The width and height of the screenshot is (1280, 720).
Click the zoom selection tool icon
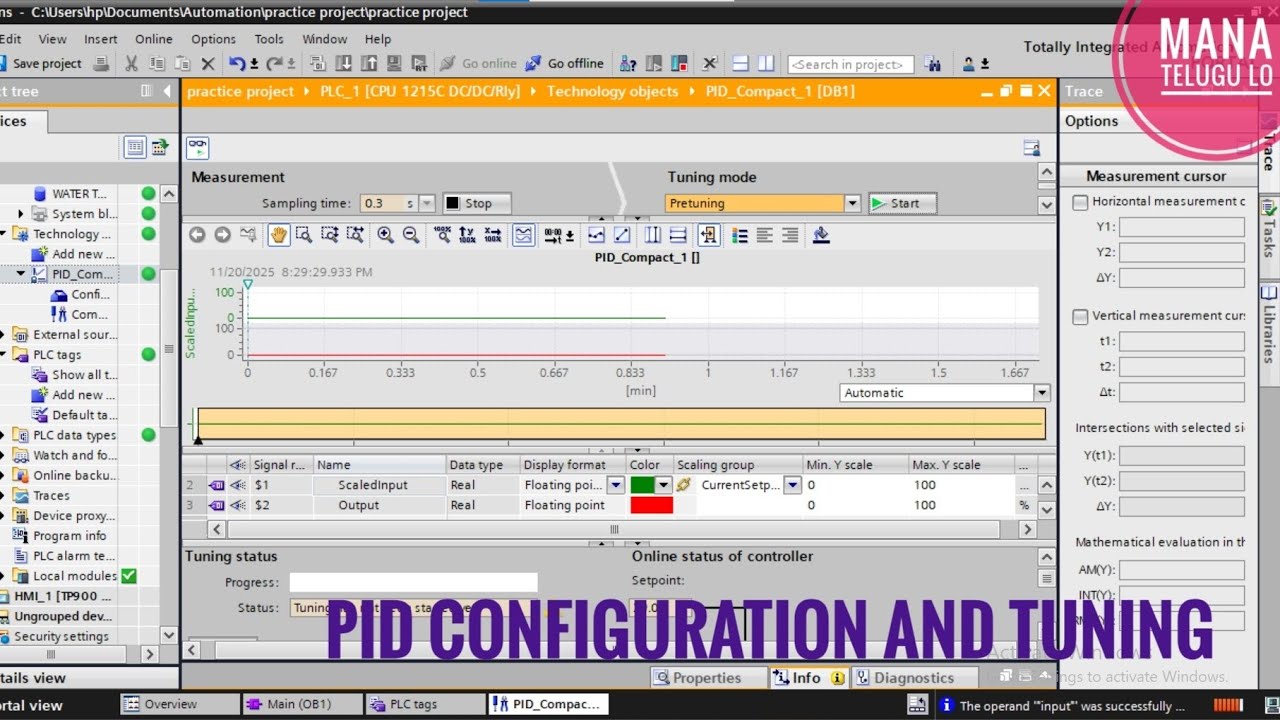(x=303, y=235)
